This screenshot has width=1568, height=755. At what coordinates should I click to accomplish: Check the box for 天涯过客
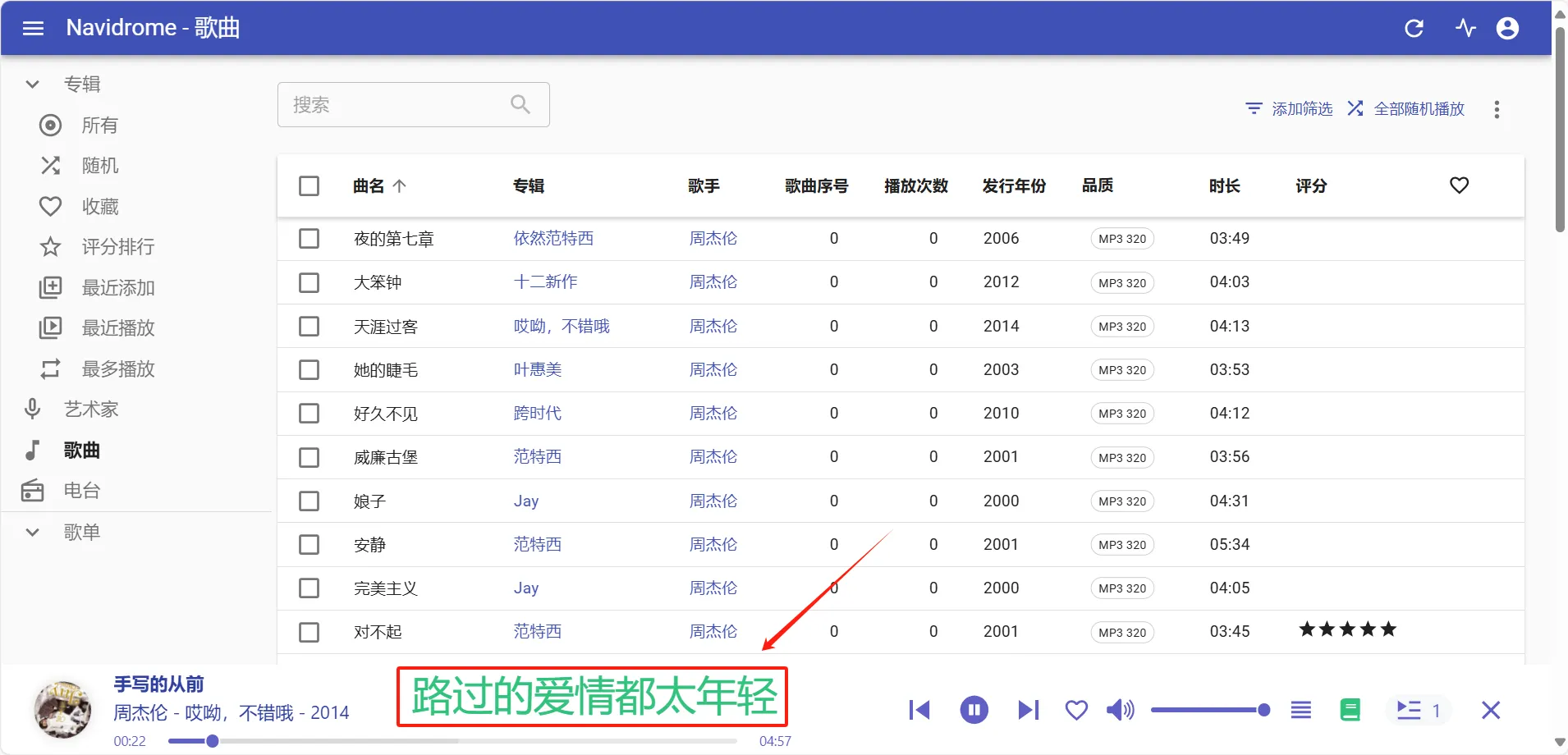point(309,327)
